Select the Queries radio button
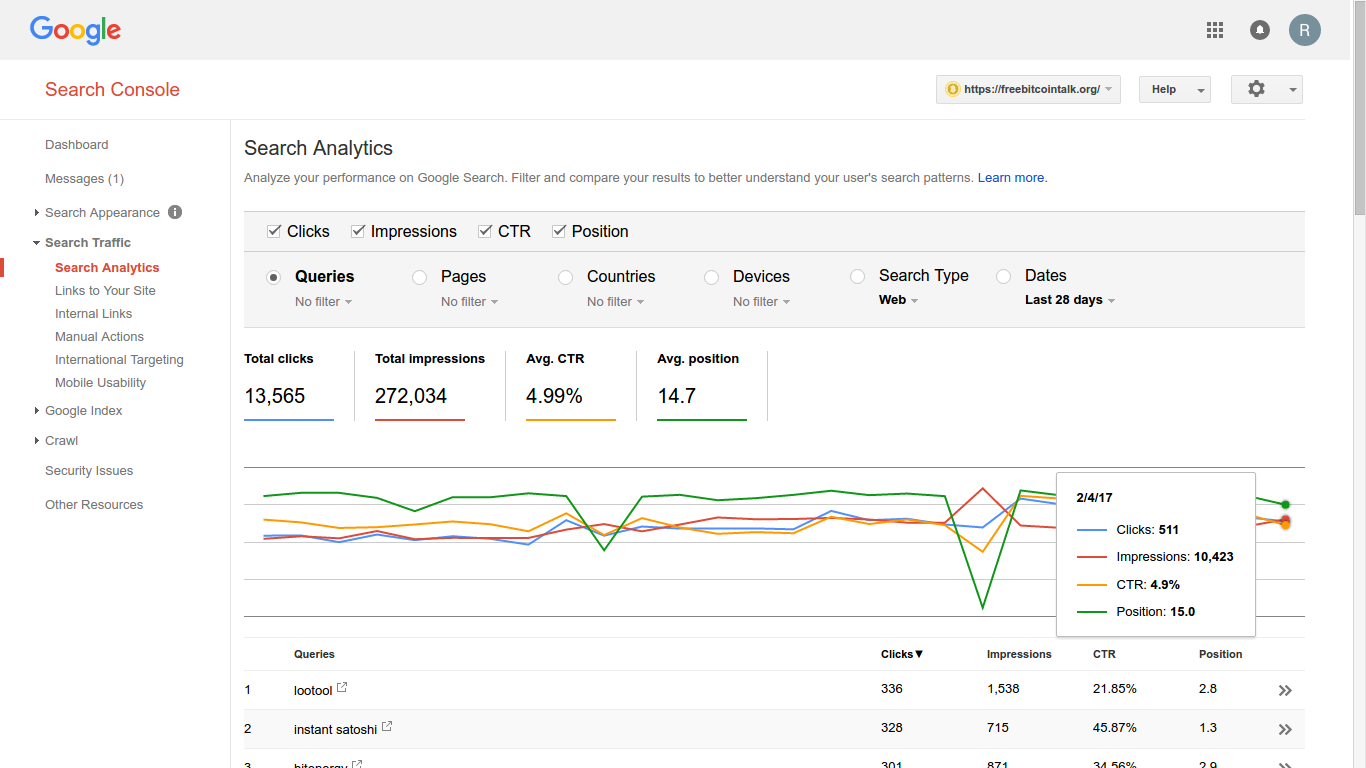 [x=273, y=277]
